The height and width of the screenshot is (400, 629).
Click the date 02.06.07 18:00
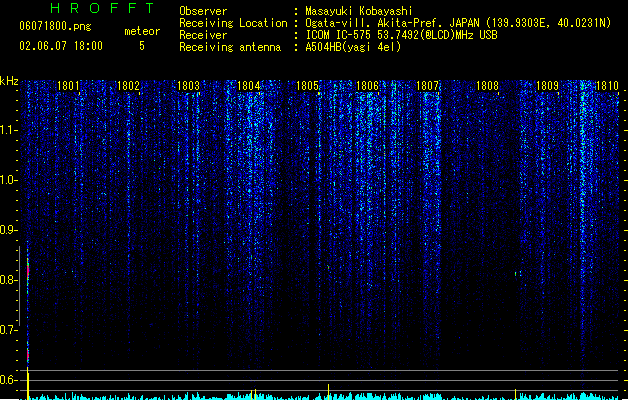61,46
